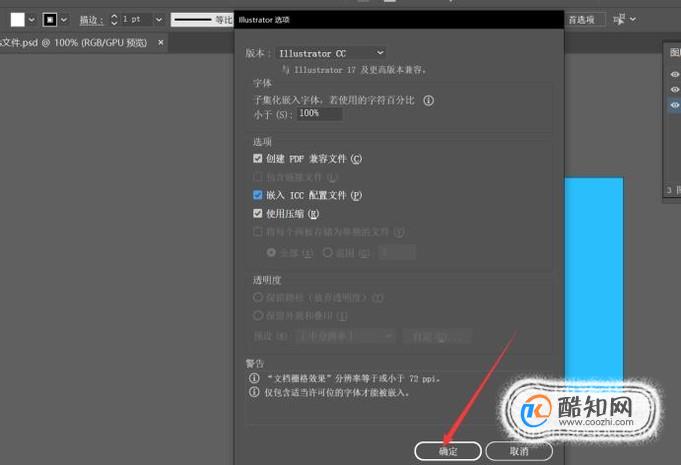The image size is (681, 465).
Task: Toggle visibility eye of second layer
Action: pyautogui.click(x=674, y=89)
